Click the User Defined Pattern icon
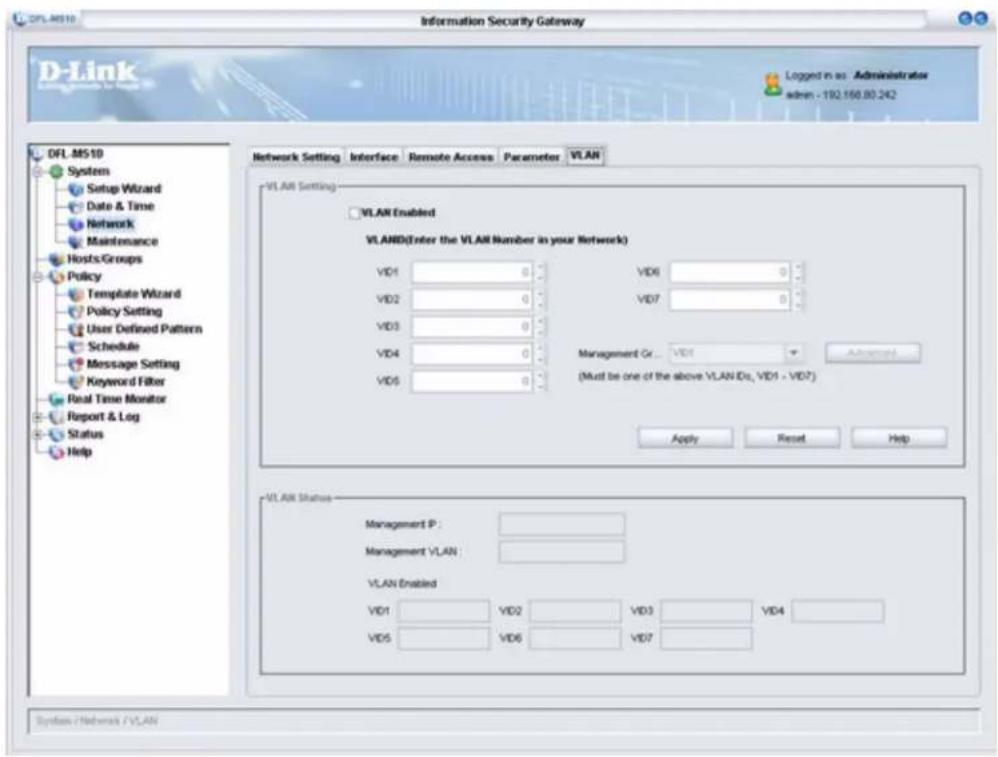Image resolution: width=998 pixels, height=757 pixels. pyautogui.click(x=76, y=329)
